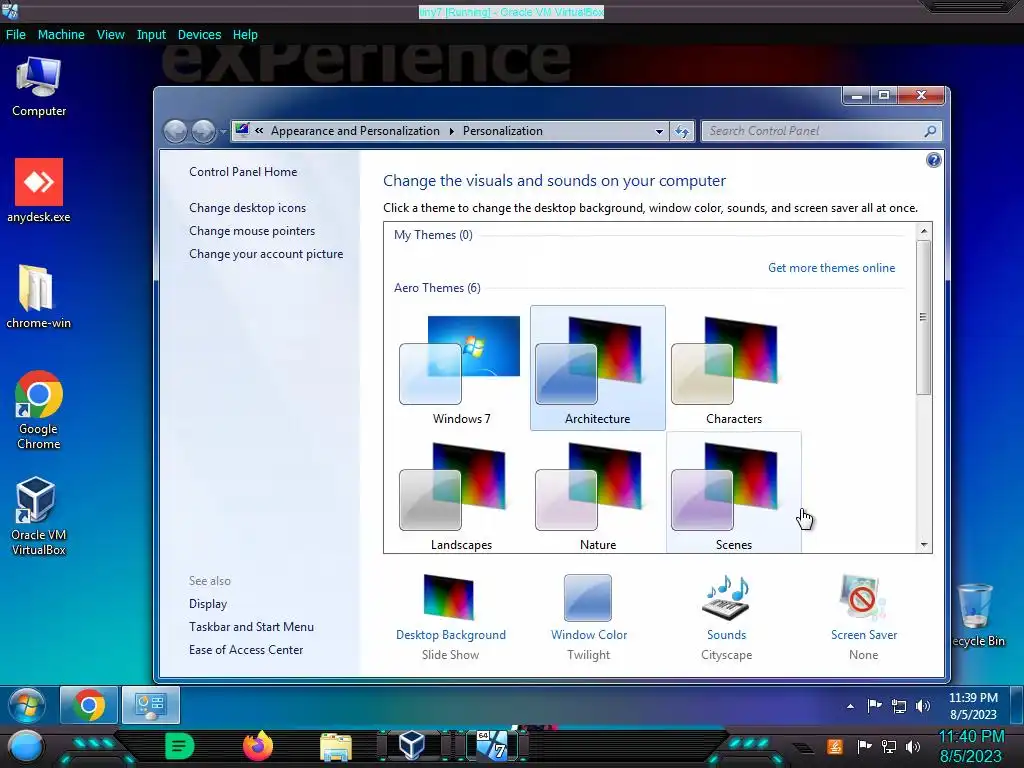Open the Computer desktop icon

39,86
